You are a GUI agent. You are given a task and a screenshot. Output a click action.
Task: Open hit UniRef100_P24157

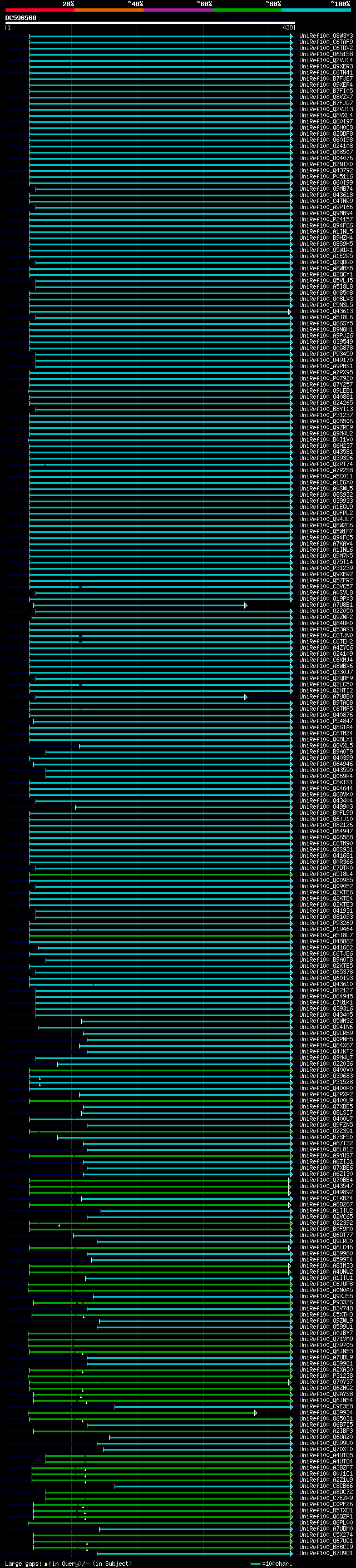pyautogui.click(x=326, y=219)
